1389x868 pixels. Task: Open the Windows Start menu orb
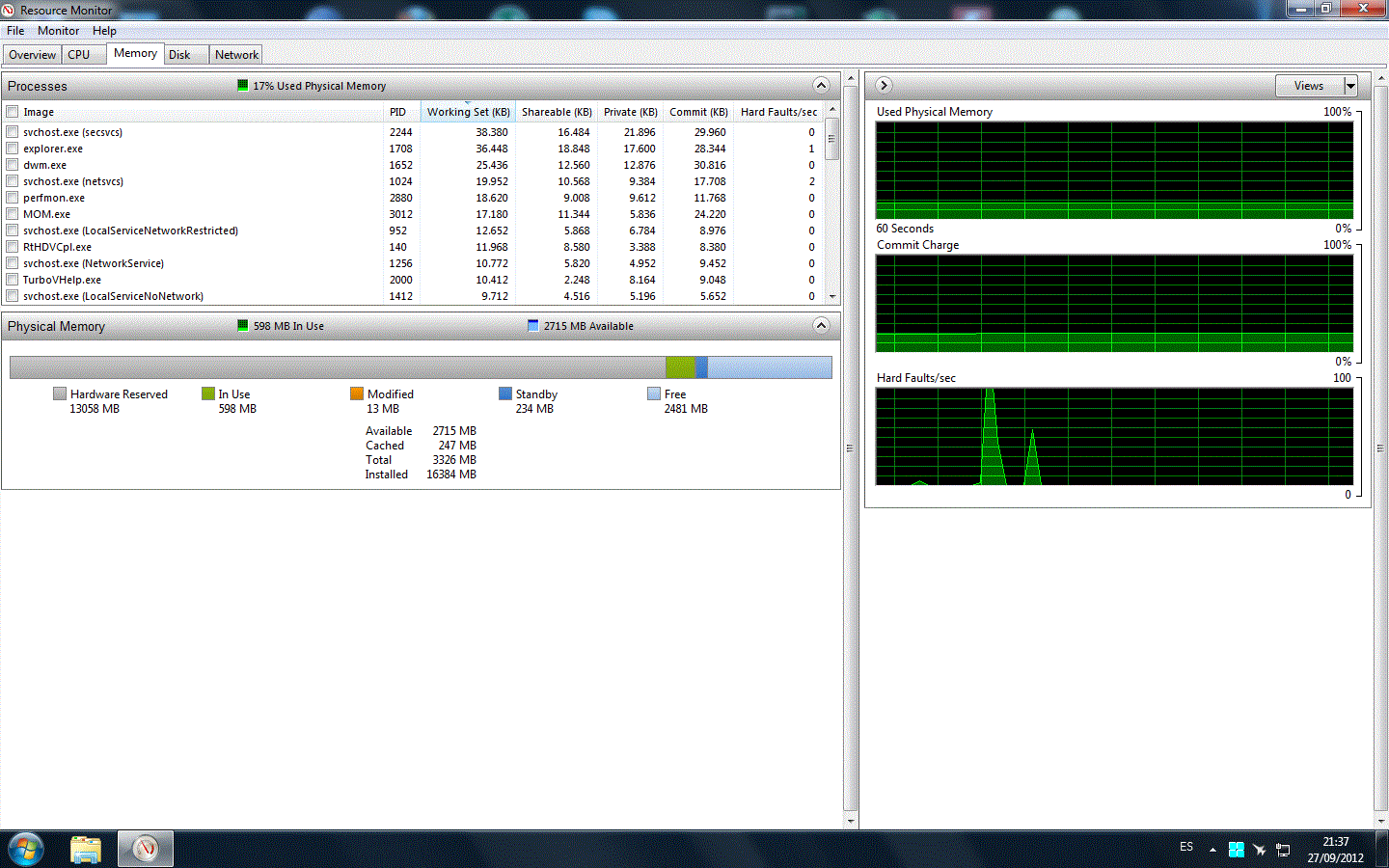(x=26, y=849)
